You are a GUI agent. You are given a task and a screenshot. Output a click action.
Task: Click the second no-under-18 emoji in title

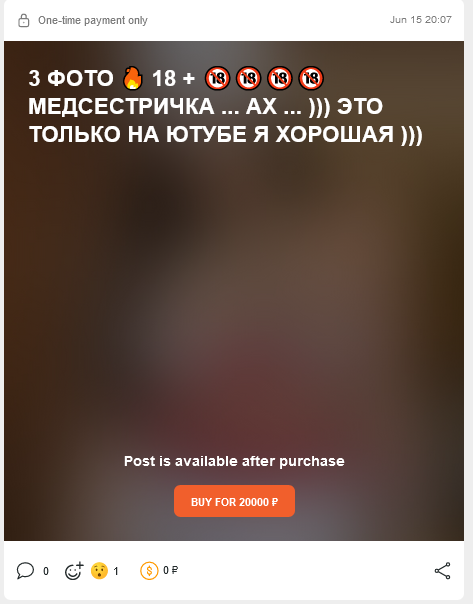point(248,78)
